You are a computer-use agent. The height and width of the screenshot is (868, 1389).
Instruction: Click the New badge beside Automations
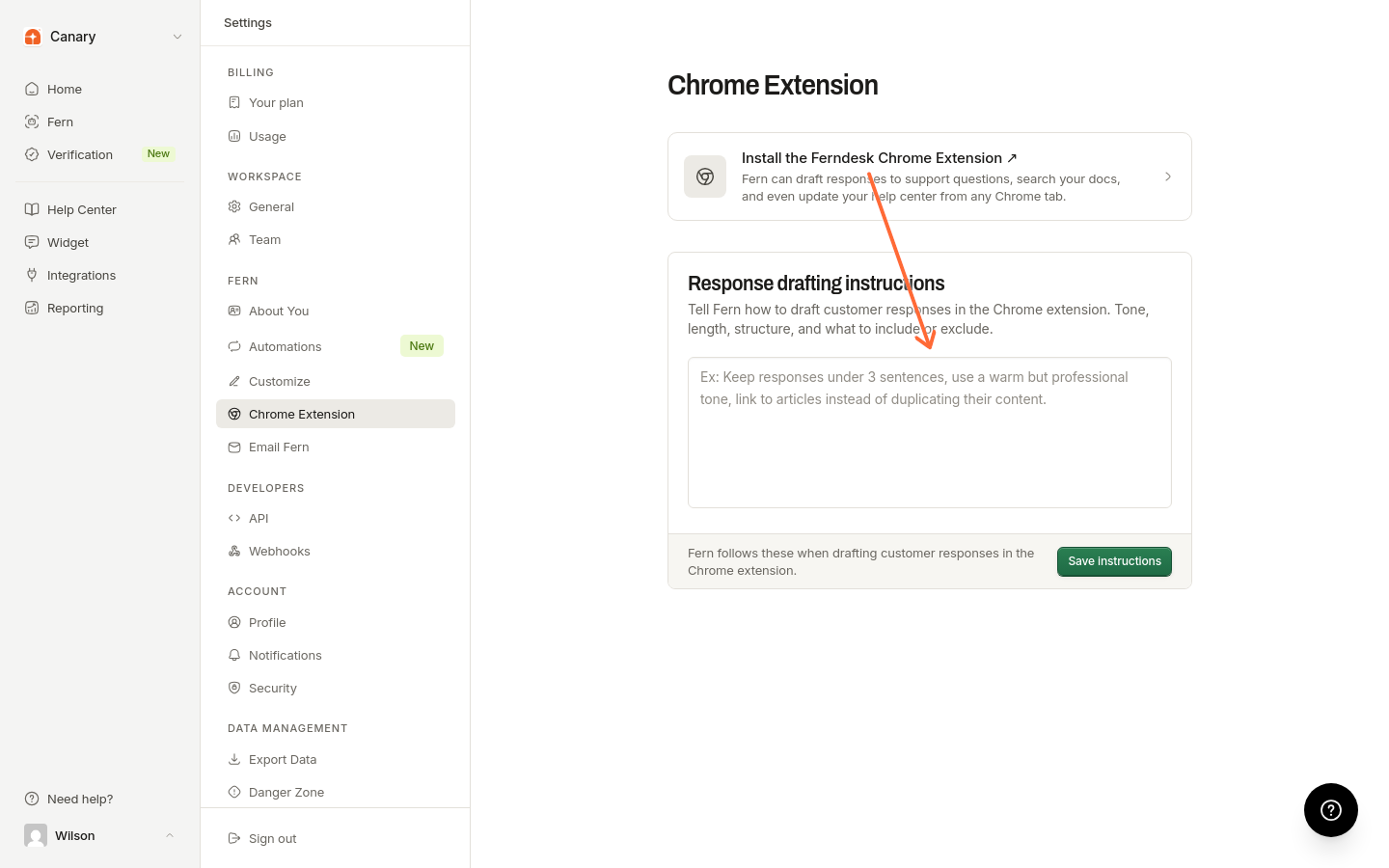(422, 346)
